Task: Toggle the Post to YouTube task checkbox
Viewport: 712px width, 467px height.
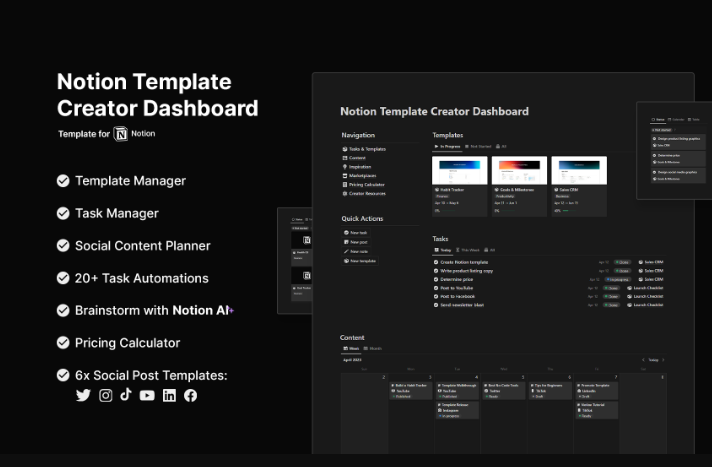Action: coord(436,287)
